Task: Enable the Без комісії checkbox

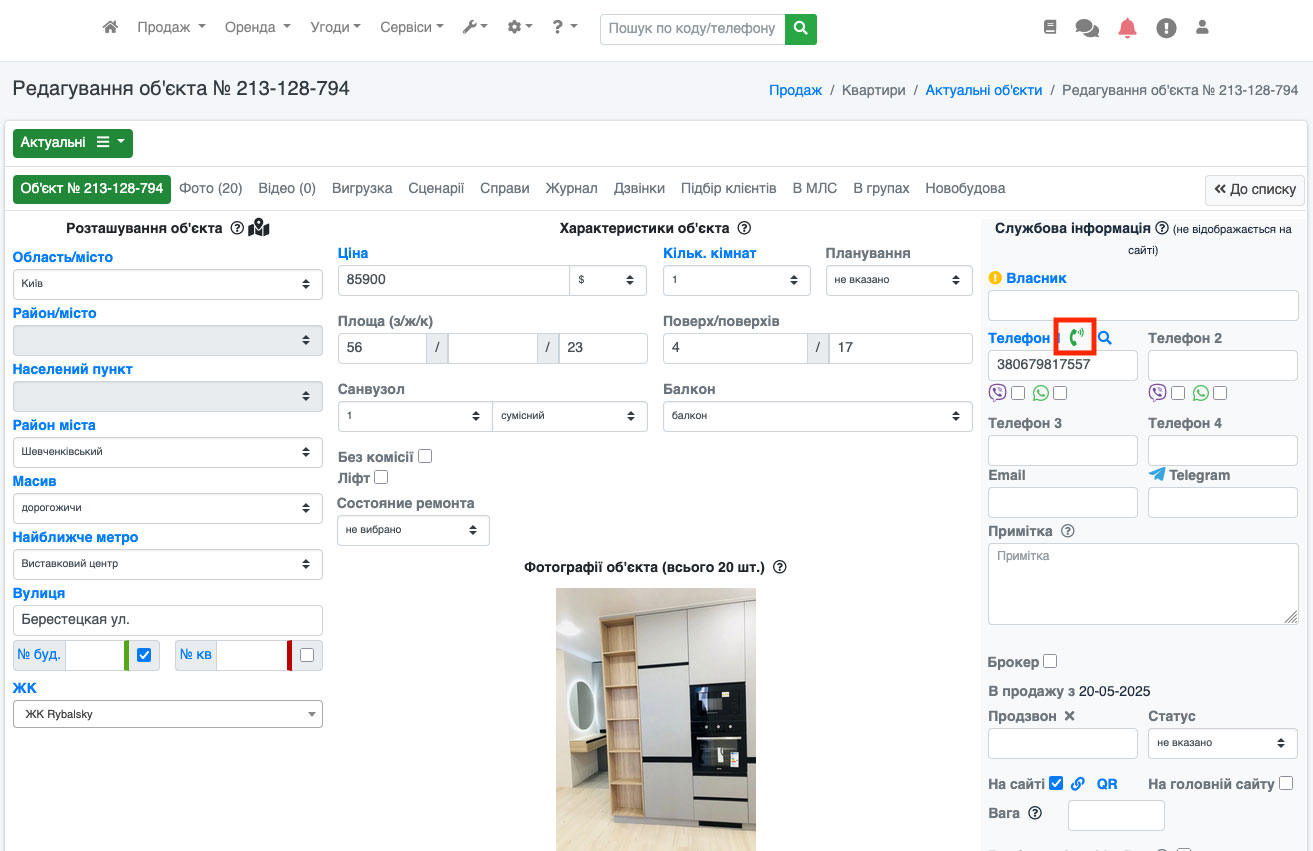Action: pos(425,456)
